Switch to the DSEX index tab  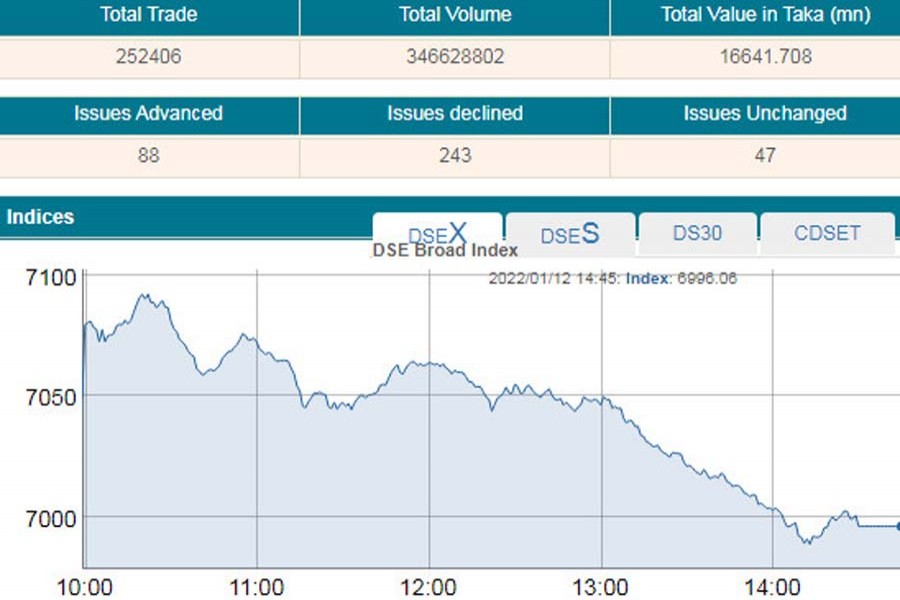click(437, 234)
